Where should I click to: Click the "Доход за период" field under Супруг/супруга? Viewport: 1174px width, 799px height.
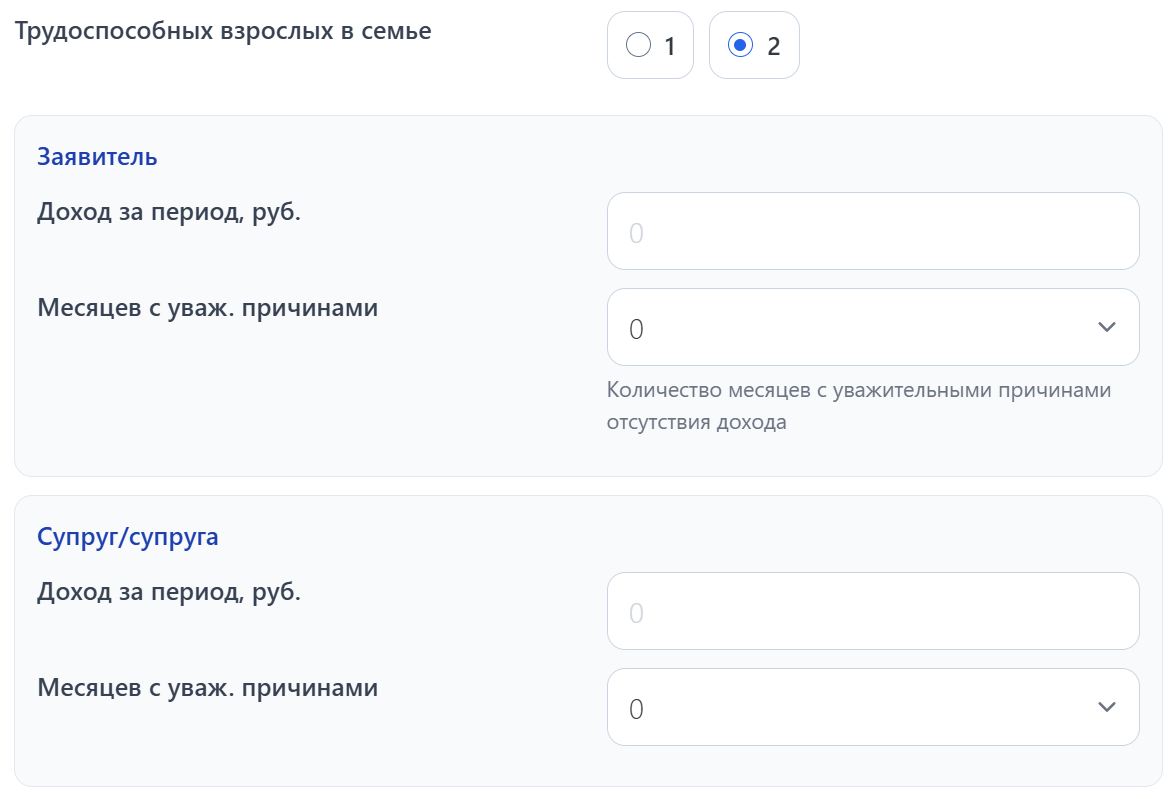[x=872, y=611]
